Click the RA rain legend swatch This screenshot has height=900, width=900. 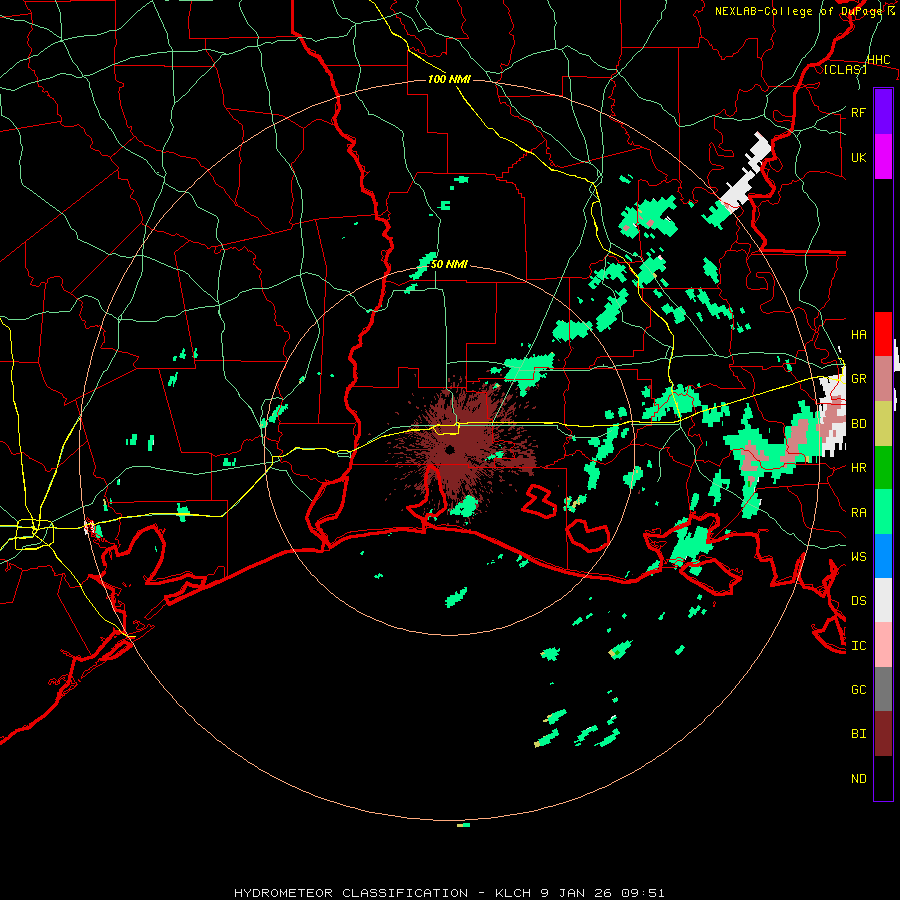click(883, 512)
